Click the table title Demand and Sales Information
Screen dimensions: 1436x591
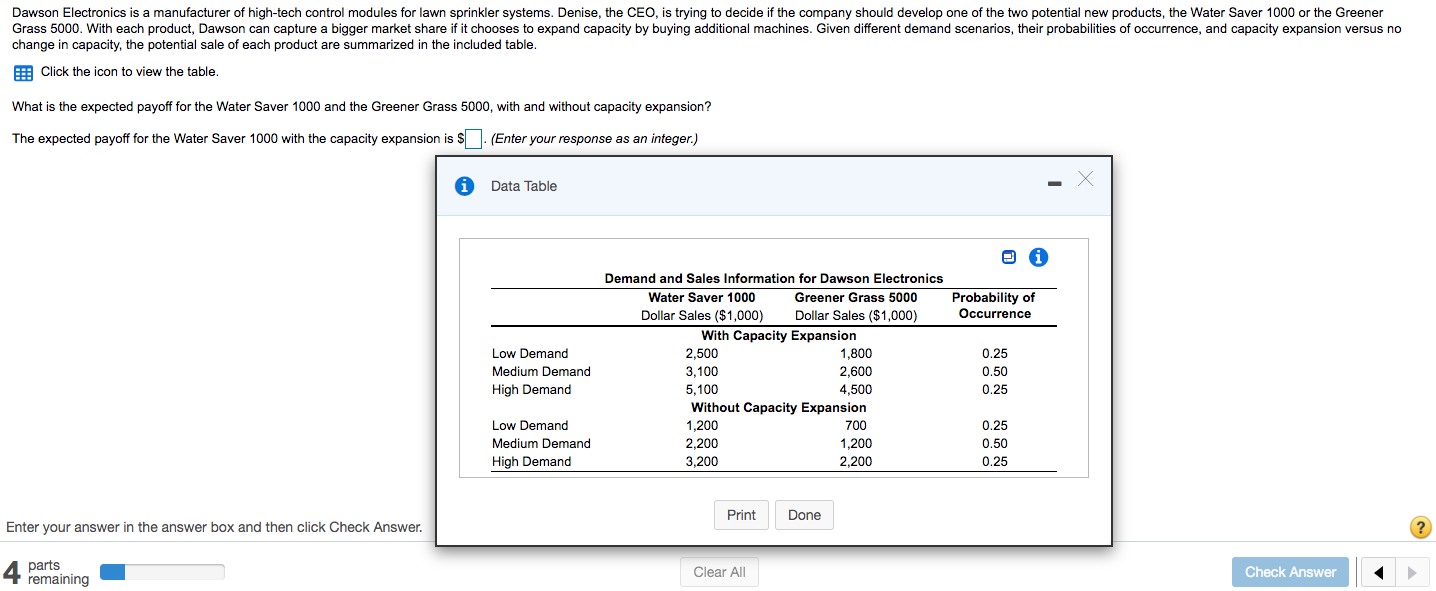click(774, 278)
